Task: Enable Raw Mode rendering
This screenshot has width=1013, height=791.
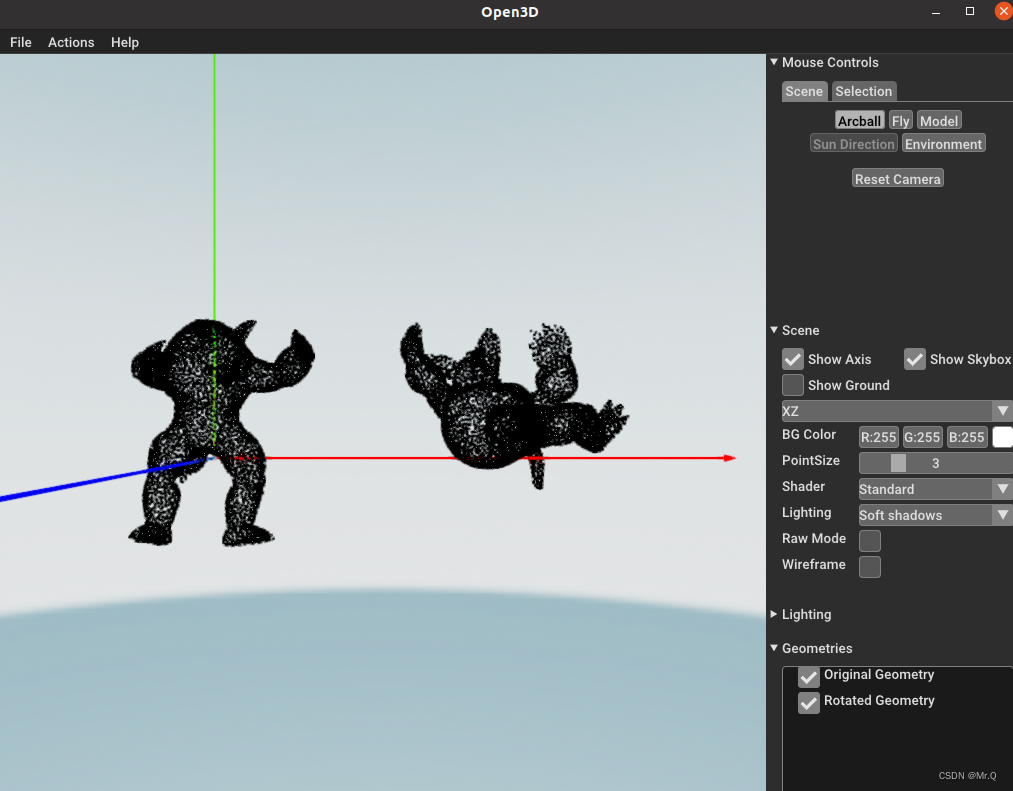Action: click(x=869, y=540)
